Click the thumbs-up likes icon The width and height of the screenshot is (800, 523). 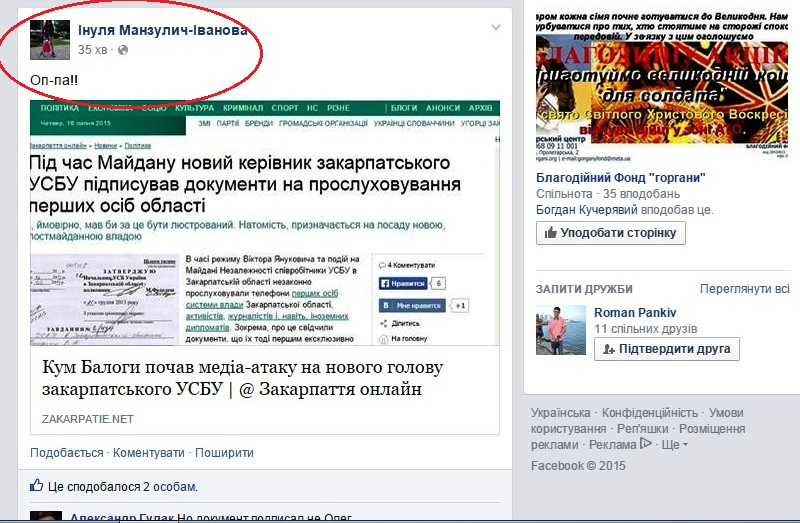click(x=36, y=485)
